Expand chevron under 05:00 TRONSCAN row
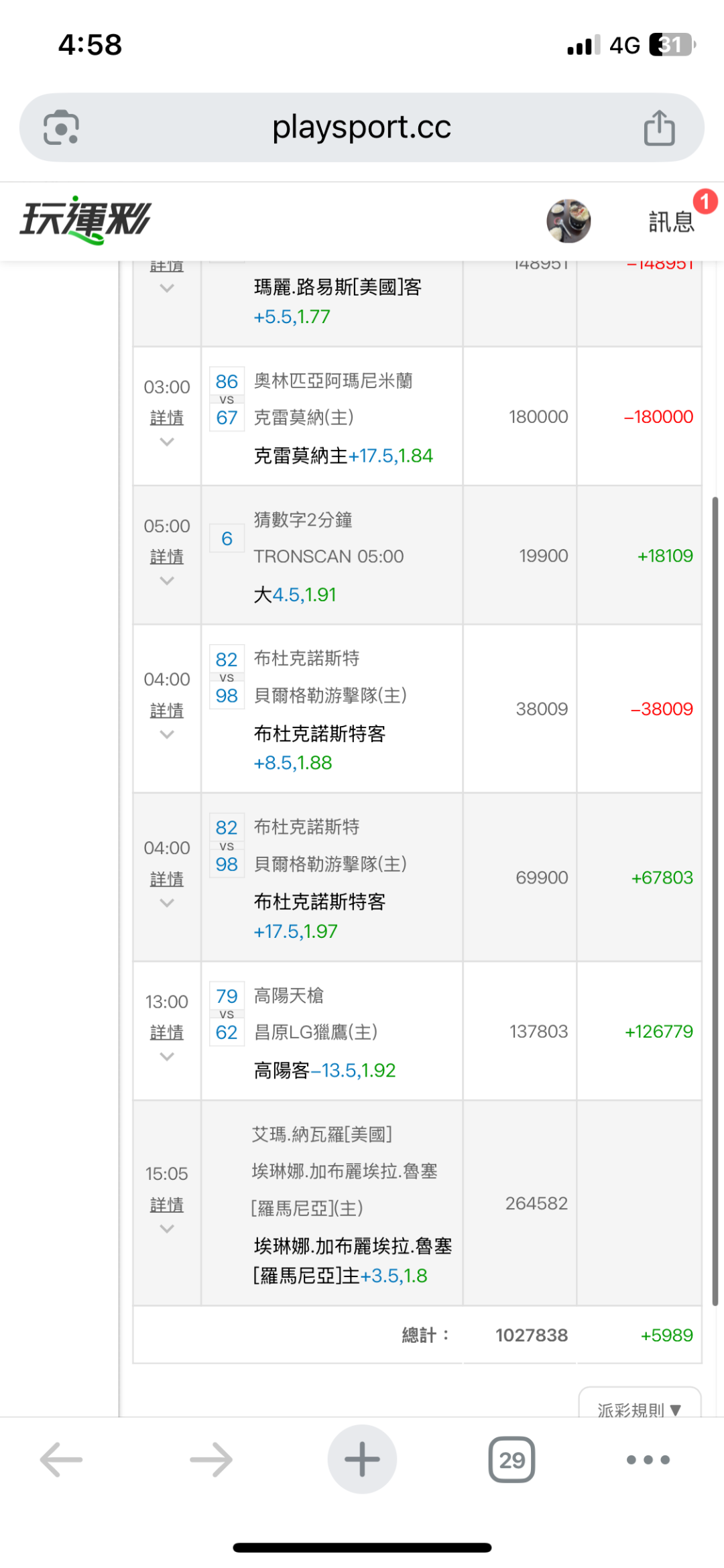The height and width of the screenshot is (1568, 724). coord(167,581)
